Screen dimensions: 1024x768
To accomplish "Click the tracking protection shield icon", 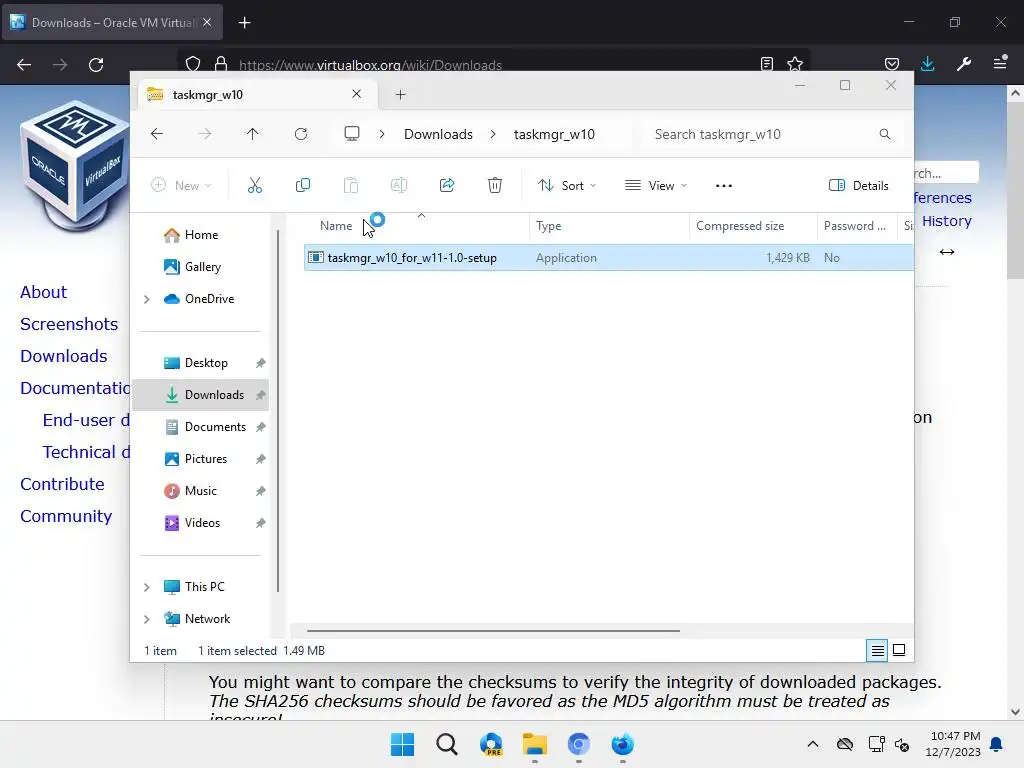I will coord(193,64).
